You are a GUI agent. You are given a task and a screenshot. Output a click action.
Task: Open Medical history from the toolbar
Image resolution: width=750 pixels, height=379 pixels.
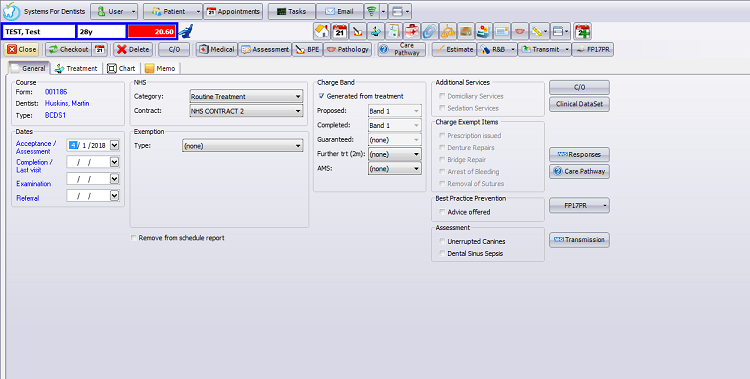tap(217, 49)
